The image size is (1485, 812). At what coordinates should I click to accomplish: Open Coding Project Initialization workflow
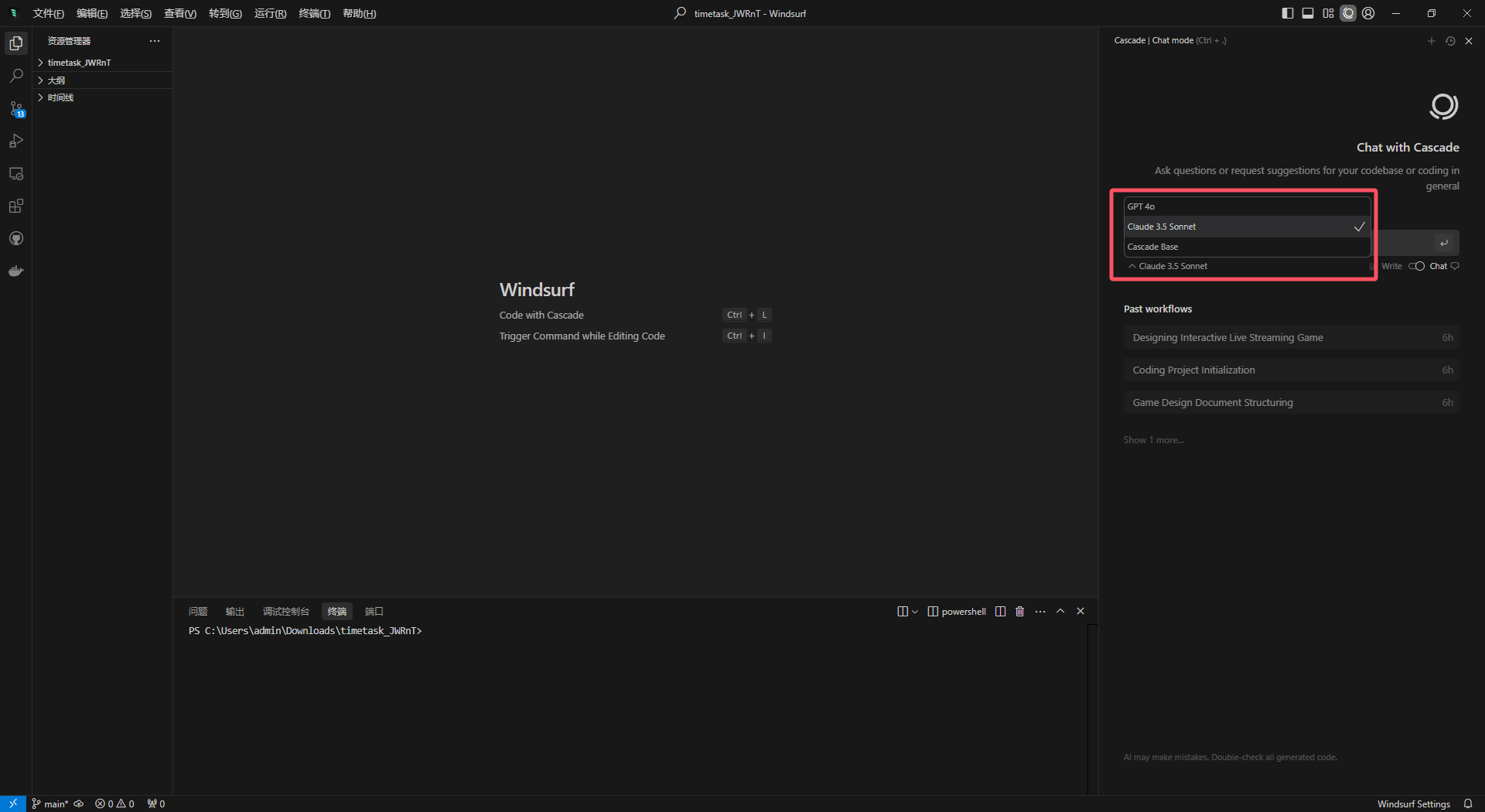click(x=1291, y=370)
